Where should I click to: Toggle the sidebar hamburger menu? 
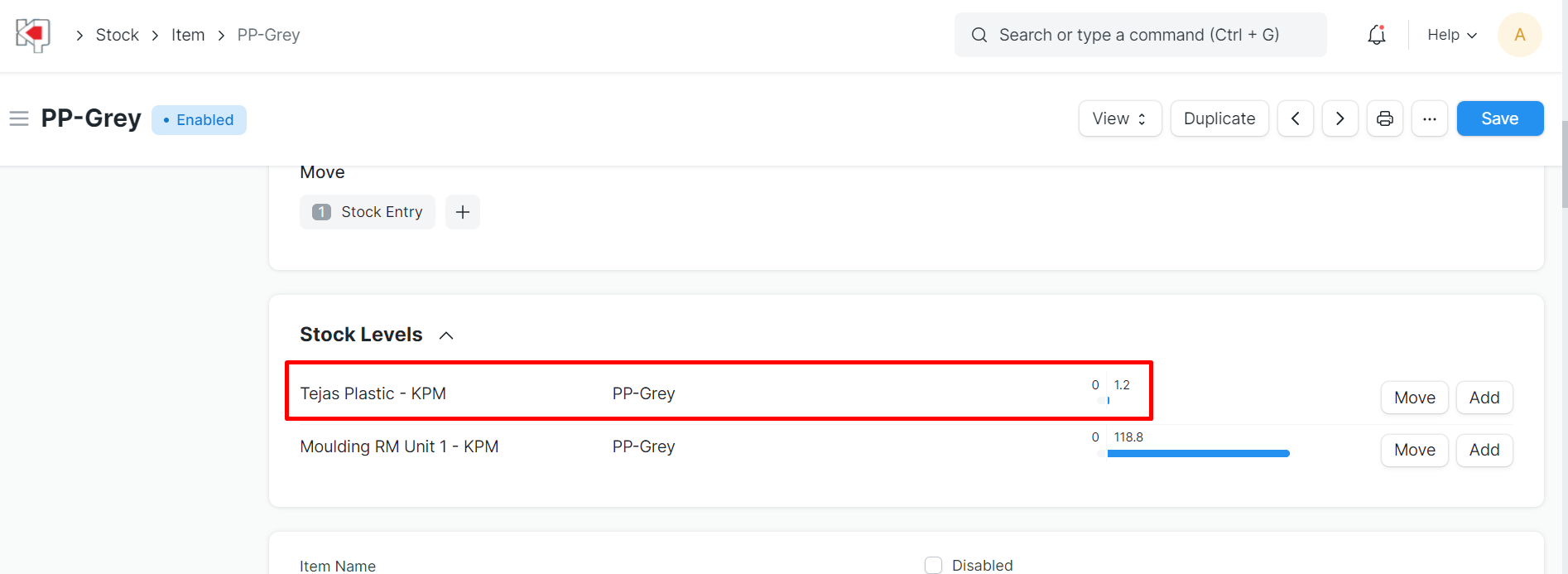[19, 119]
